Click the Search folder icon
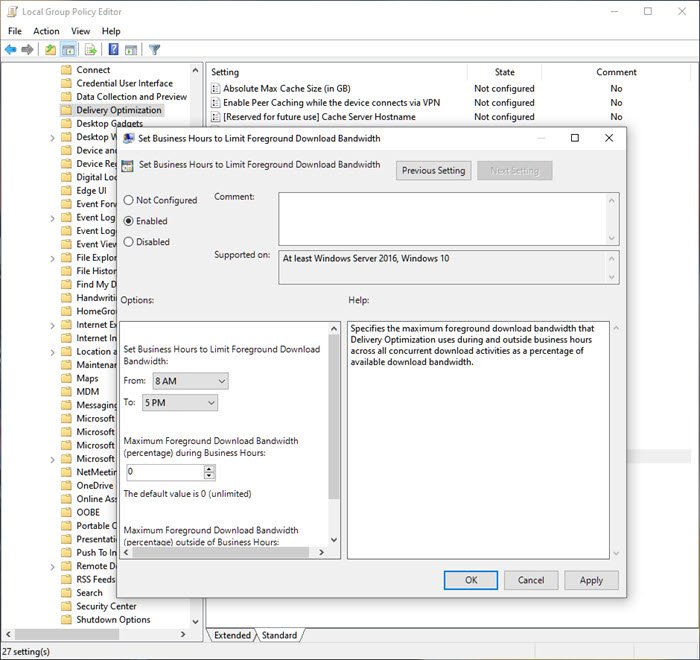 (x=66, y=593)
